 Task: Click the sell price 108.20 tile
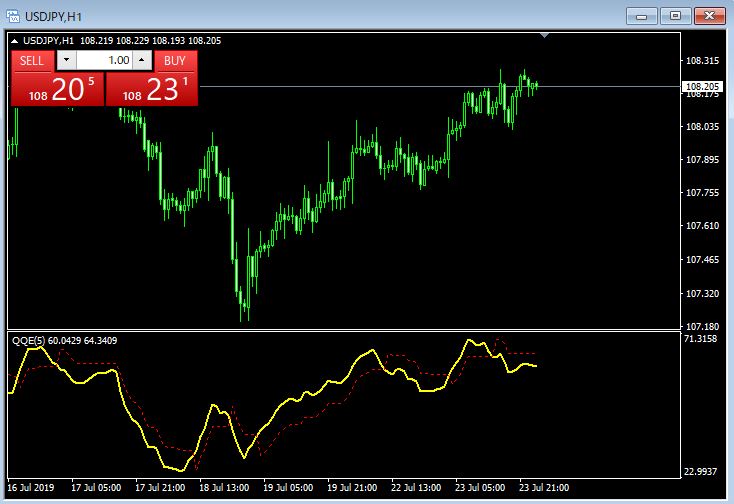pyautogui.click(x=58, y=89)
